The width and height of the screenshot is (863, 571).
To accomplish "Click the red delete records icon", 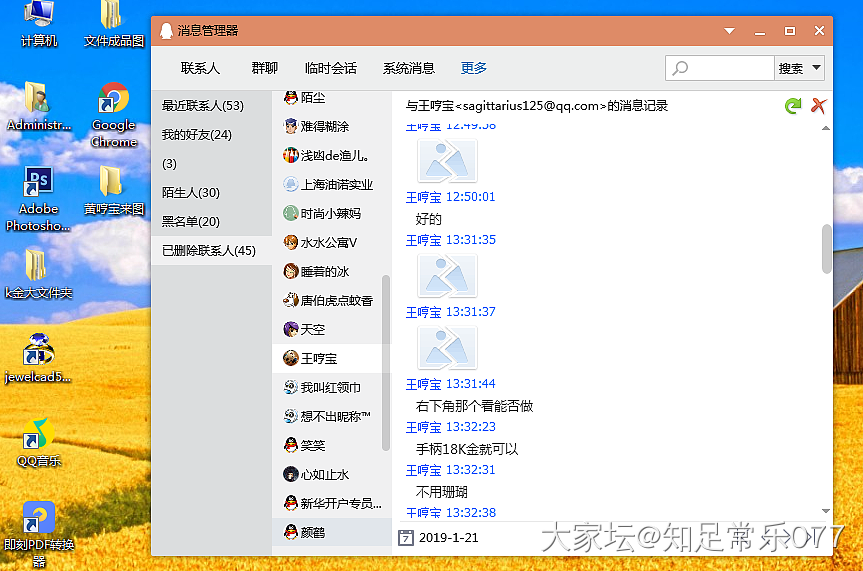I will pyautogui.click(x=818, y=105).
